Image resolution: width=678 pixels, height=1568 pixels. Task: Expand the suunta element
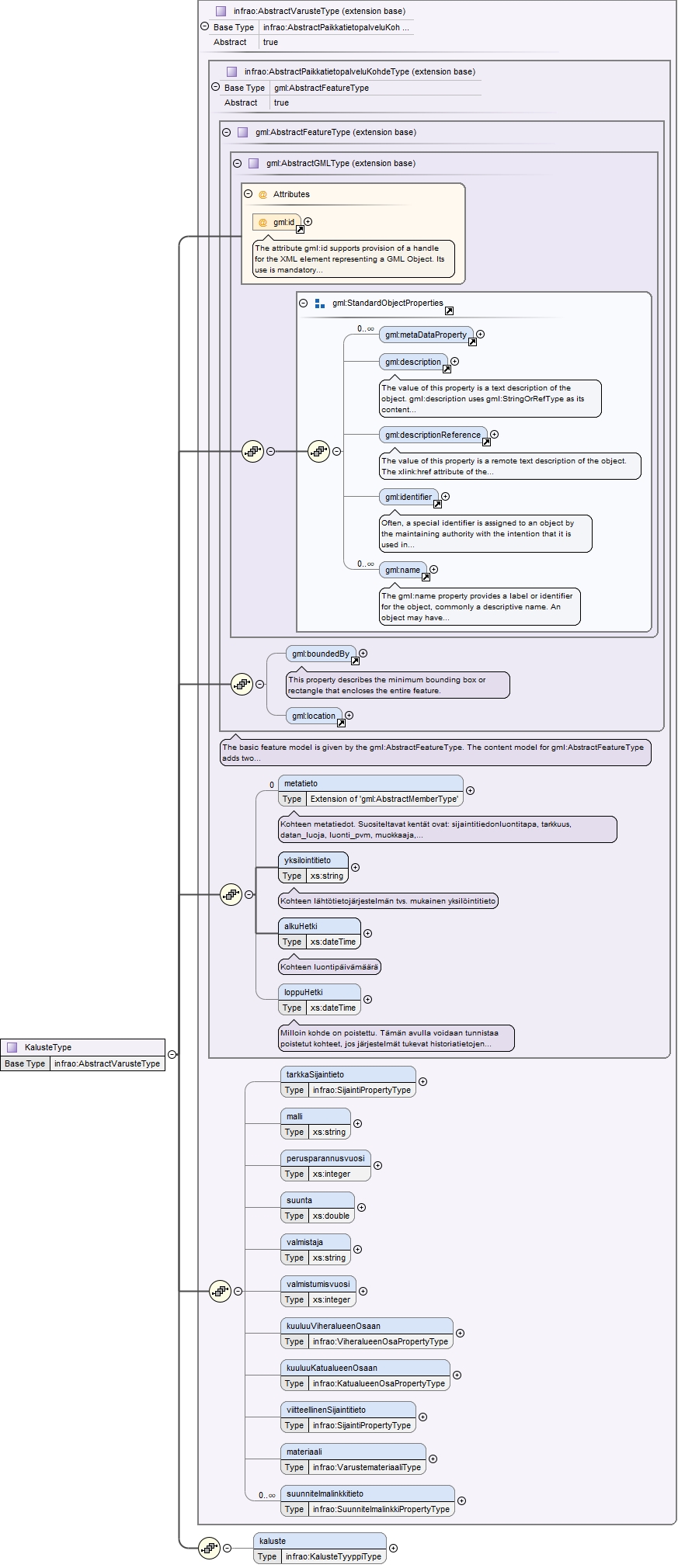[x=362, y=1208]
